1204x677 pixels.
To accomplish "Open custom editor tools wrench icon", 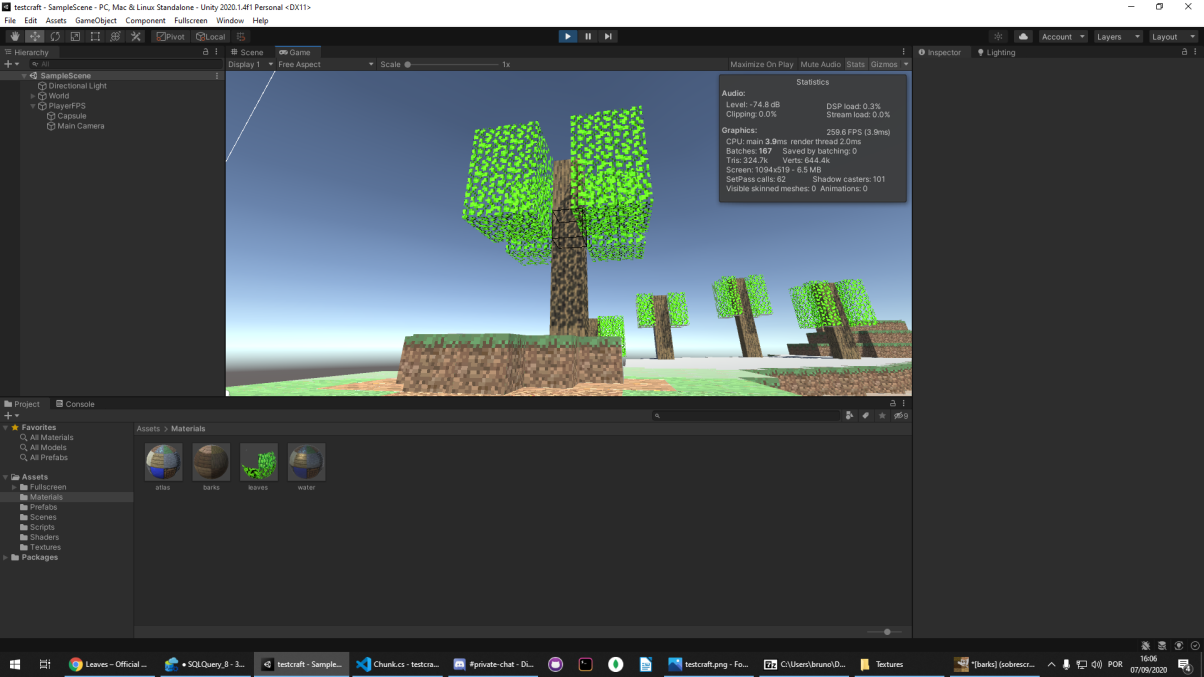I will [x=136, y=36].
